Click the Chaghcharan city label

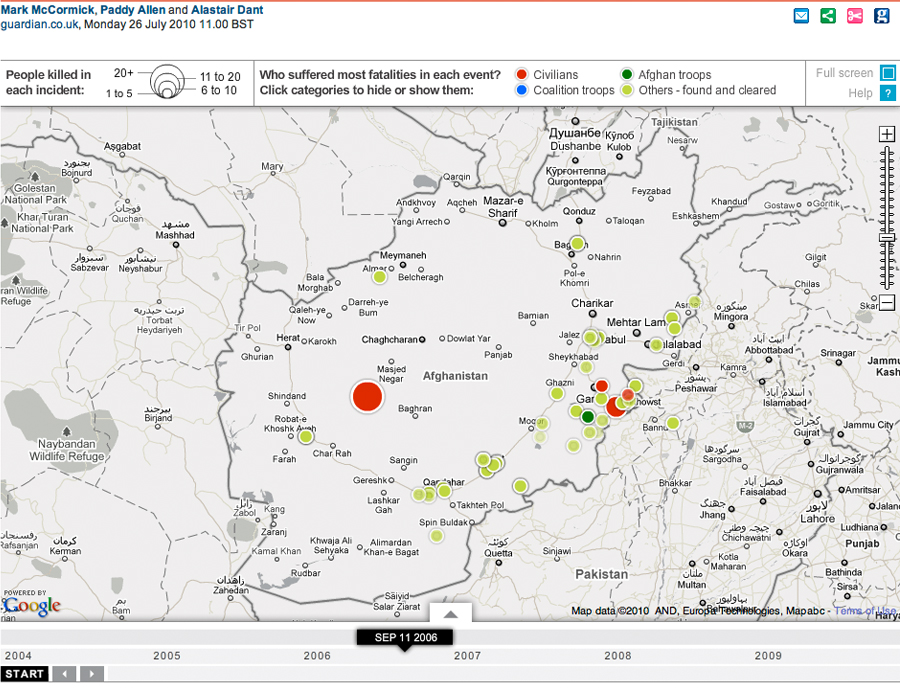[x=389, y=340]
